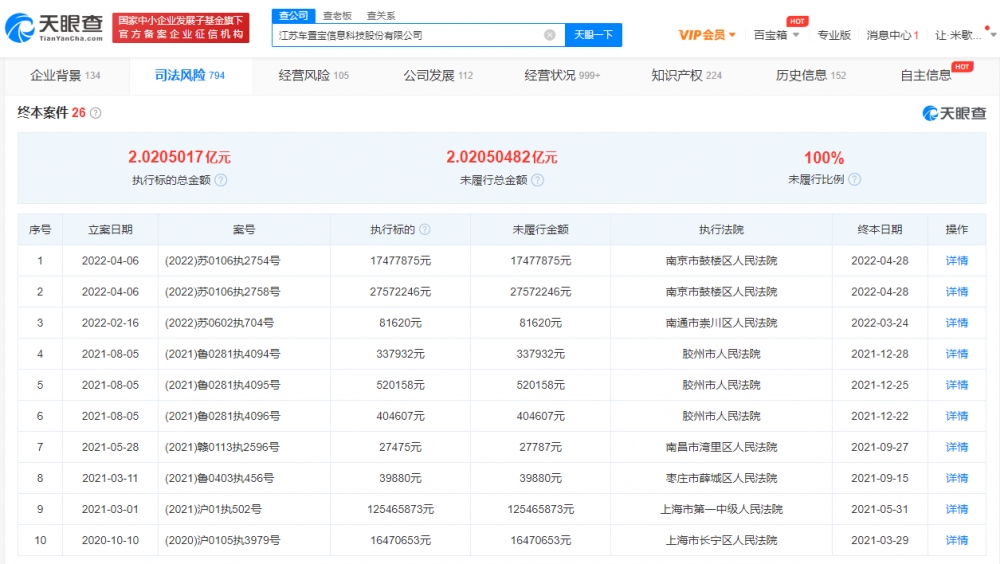Click the 案号 column header
This screenshot has height=564, width=1000.
(x=244, y=229)
